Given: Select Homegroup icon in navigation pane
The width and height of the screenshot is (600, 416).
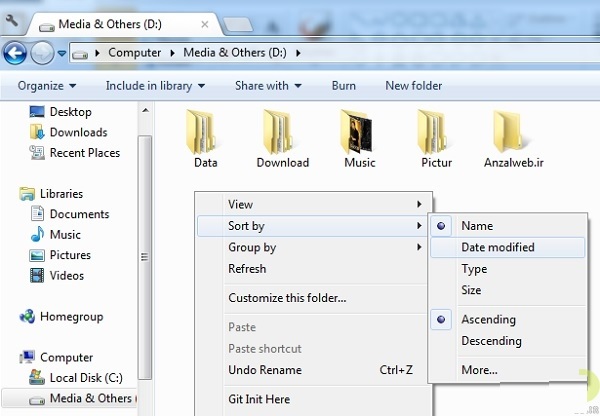Looking at the screenshot, I should [29, 316].
